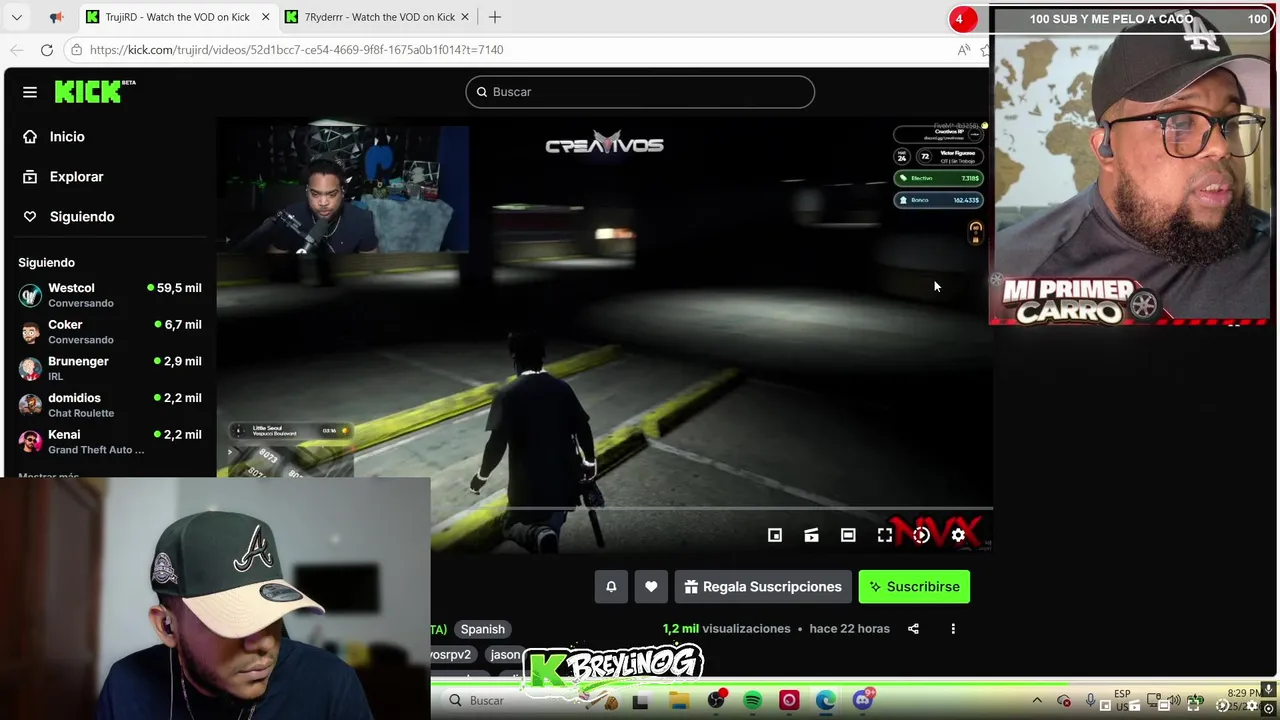This screenshot has width=1280, height=720.
Task: Click Westcol's avatar thumbnail
Action: click(x=31, y=295)
